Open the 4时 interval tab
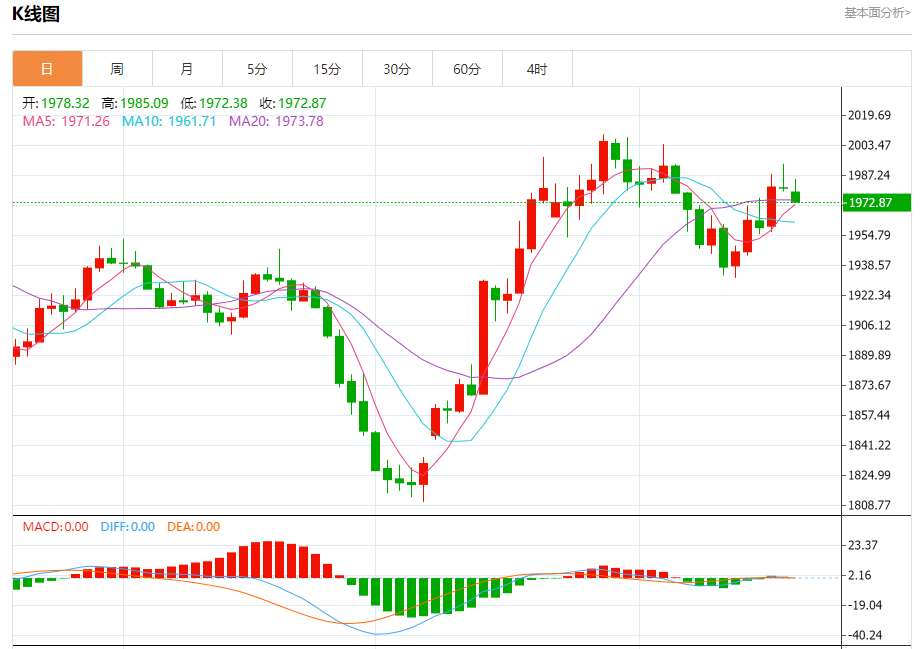920x649 pixels. [x=537, y=69]
